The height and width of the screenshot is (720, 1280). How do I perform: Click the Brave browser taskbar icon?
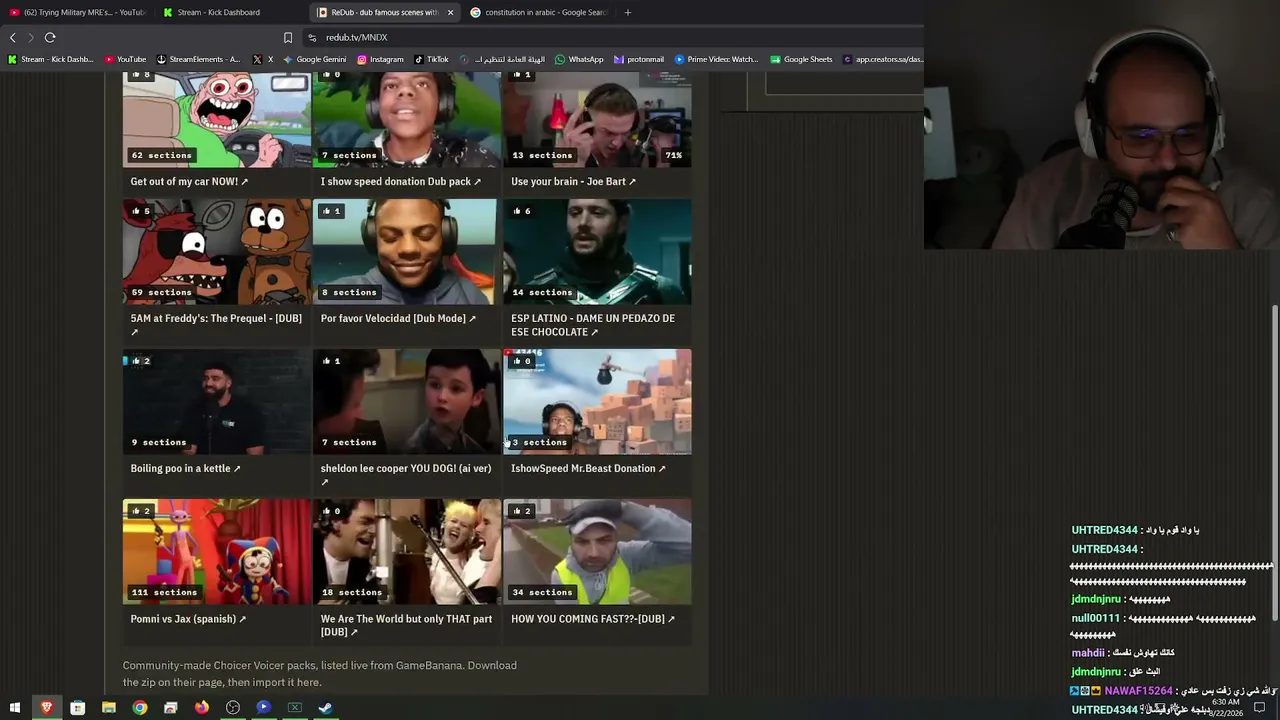click(46, 708)
